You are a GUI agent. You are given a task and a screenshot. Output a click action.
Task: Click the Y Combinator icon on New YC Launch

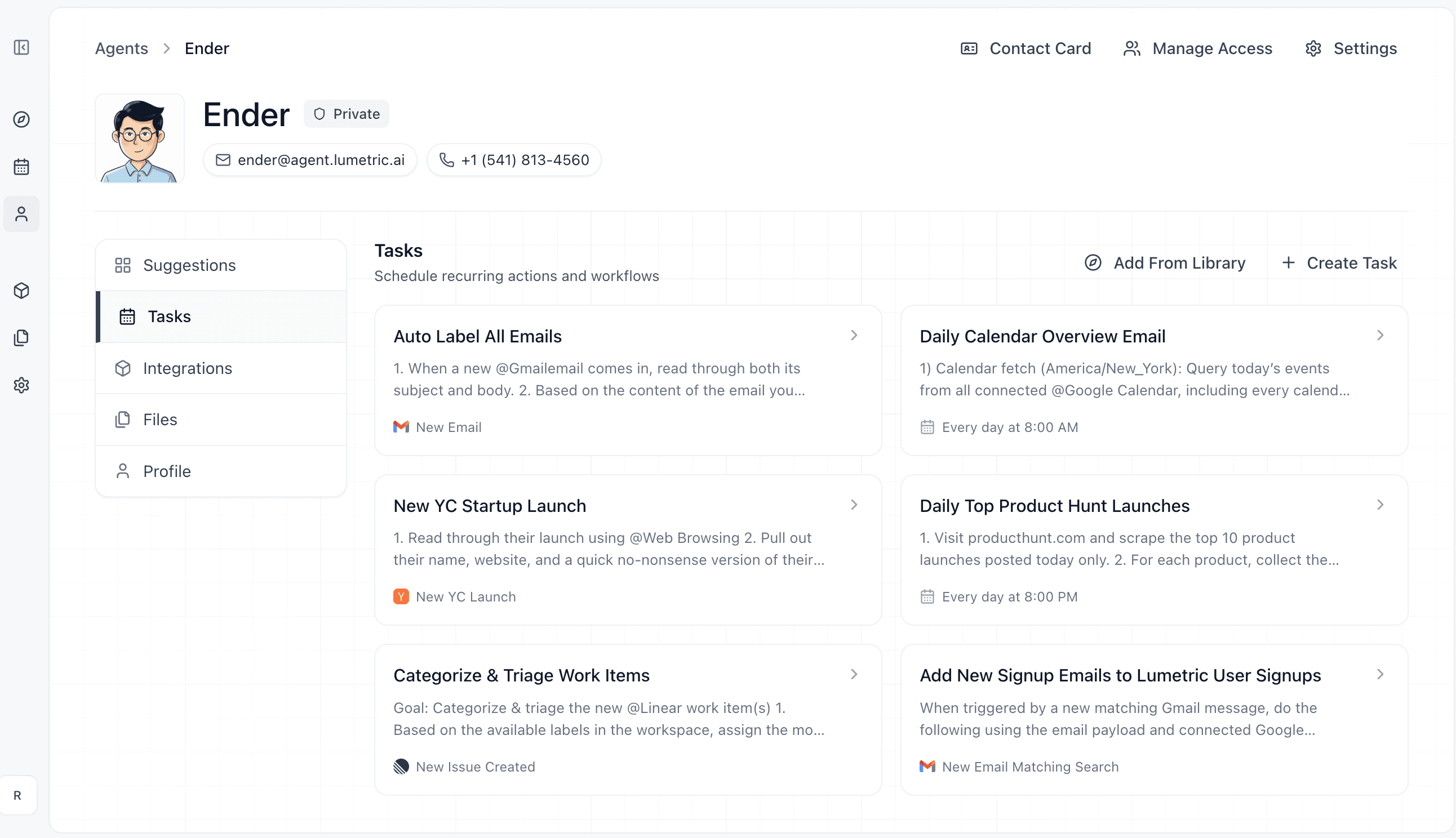(401, 596)
